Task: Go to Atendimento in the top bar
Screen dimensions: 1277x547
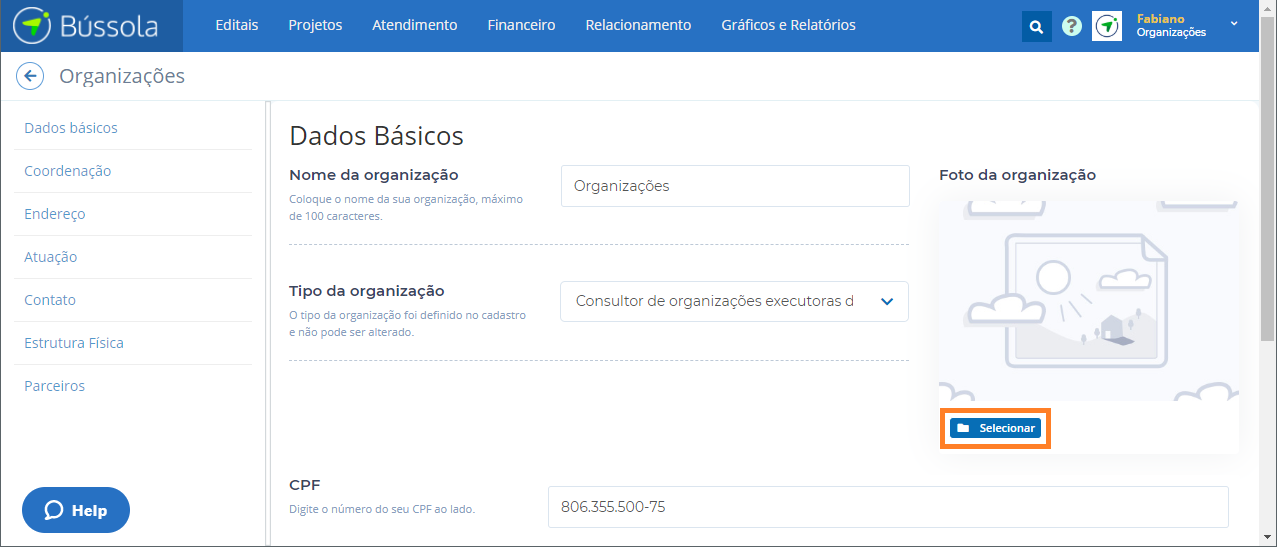Action: 414,26
